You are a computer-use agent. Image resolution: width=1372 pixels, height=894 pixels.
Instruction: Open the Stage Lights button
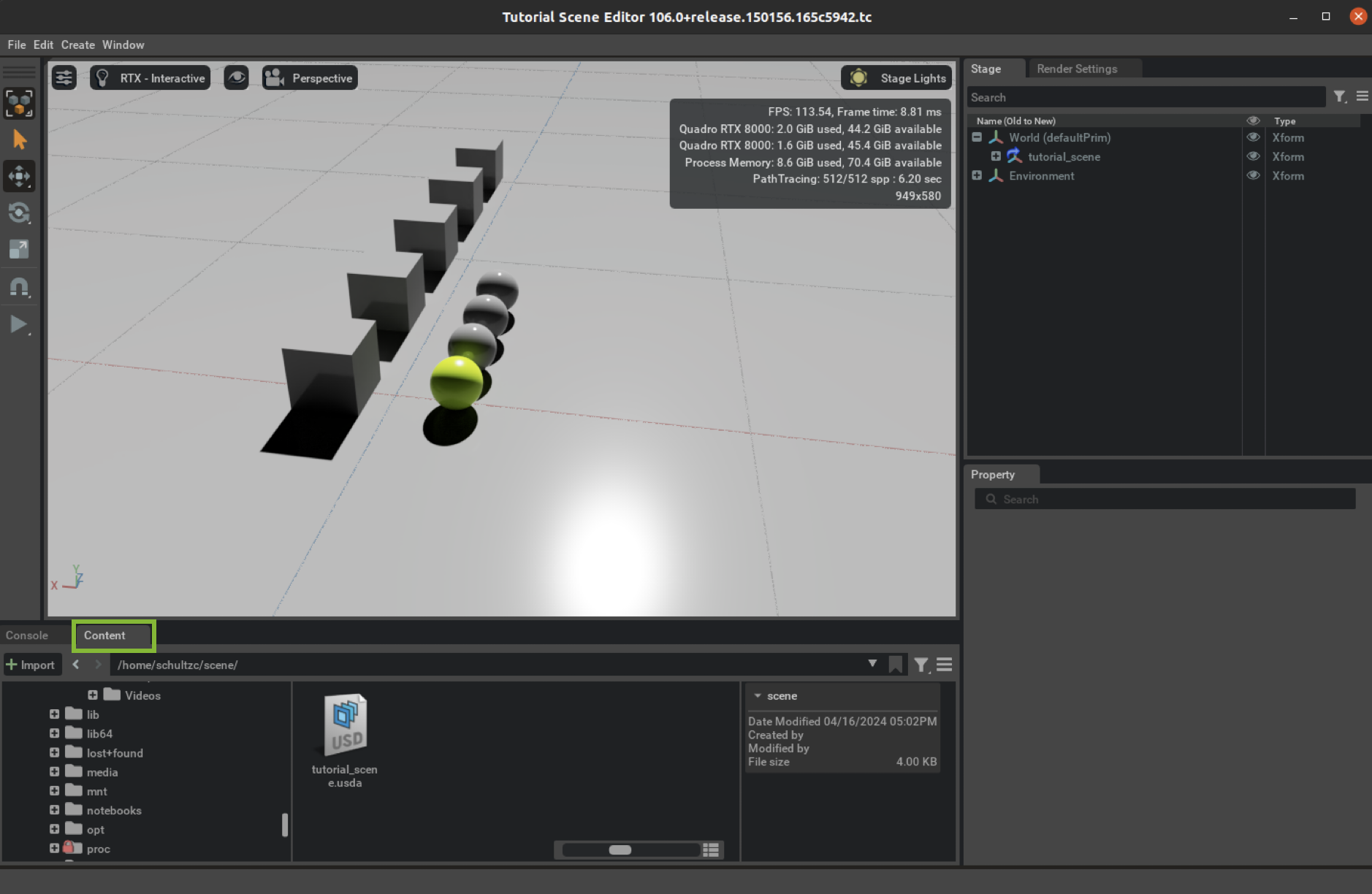tap(899, 78)
